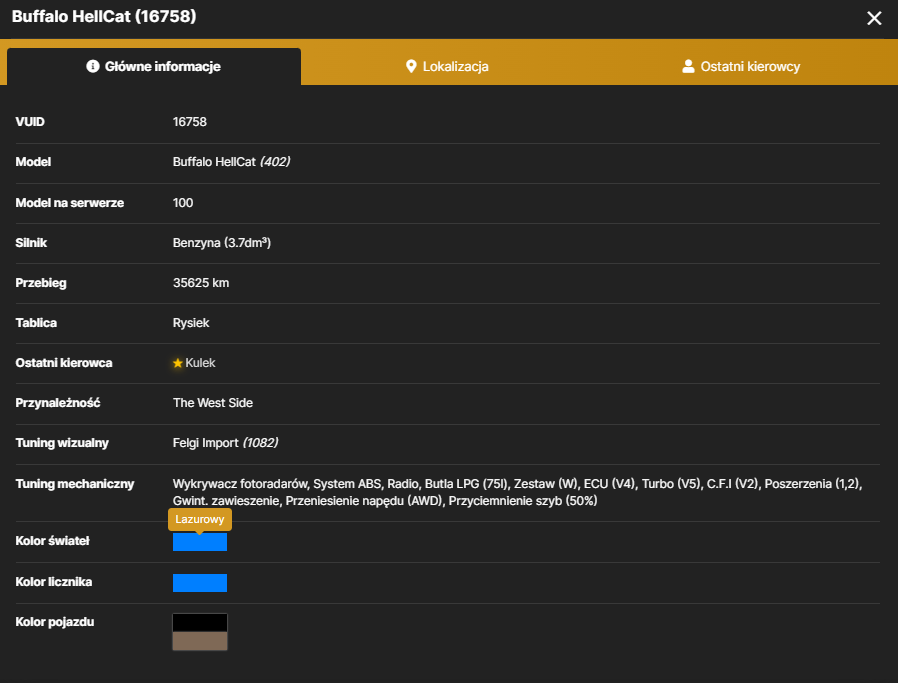Open driver Kulek's profile link

point(200,363)
